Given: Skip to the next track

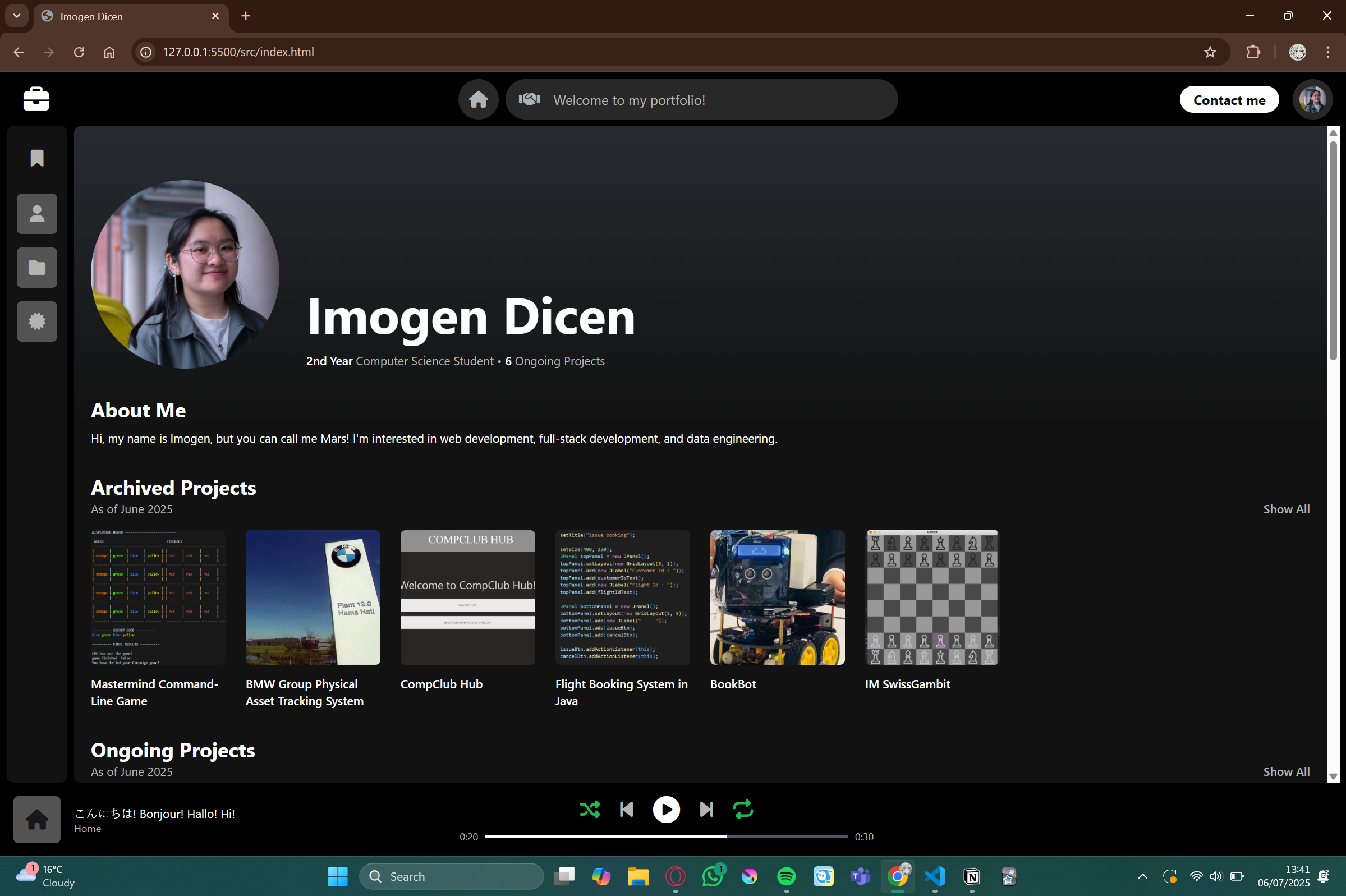Looking at the screenshot, I should click(x=706, y=809).
